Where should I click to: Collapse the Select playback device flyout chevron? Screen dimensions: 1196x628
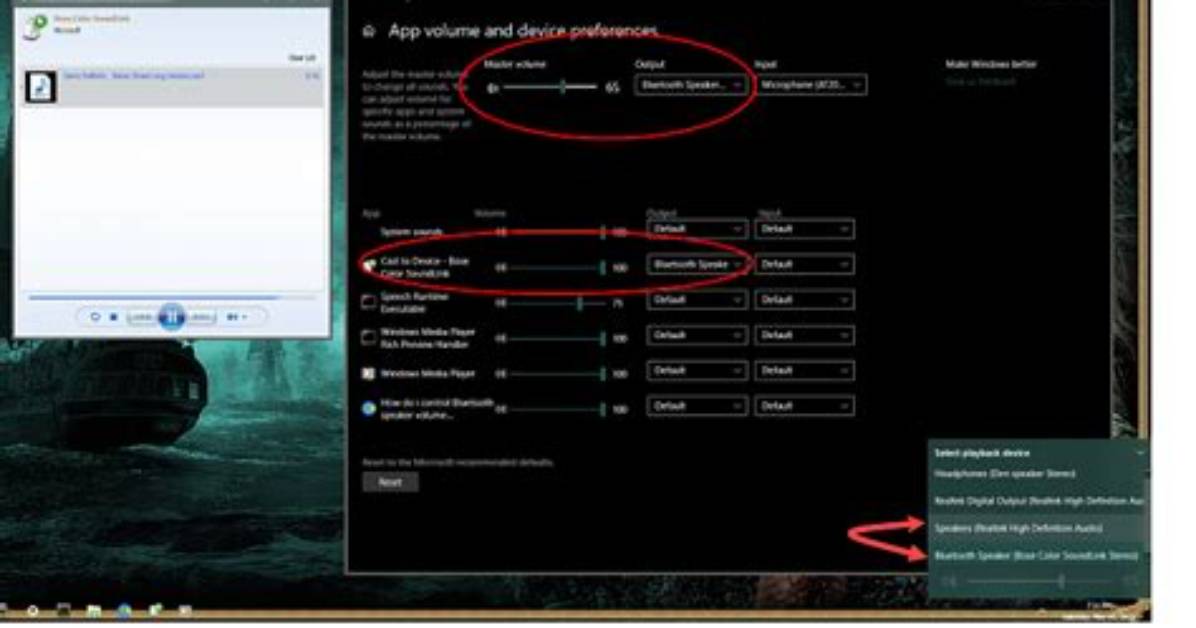click(1139, 453)
